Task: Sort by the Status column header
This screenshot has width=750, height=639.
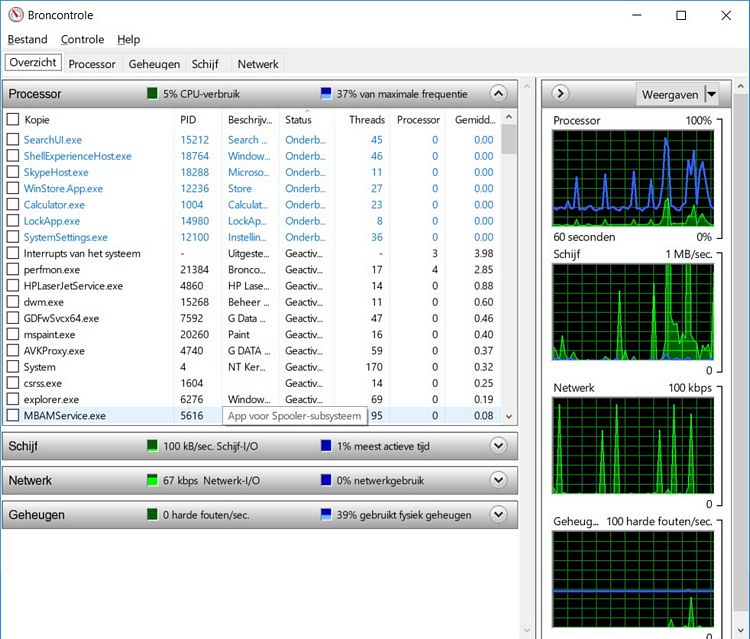Action: coord(307,120)
